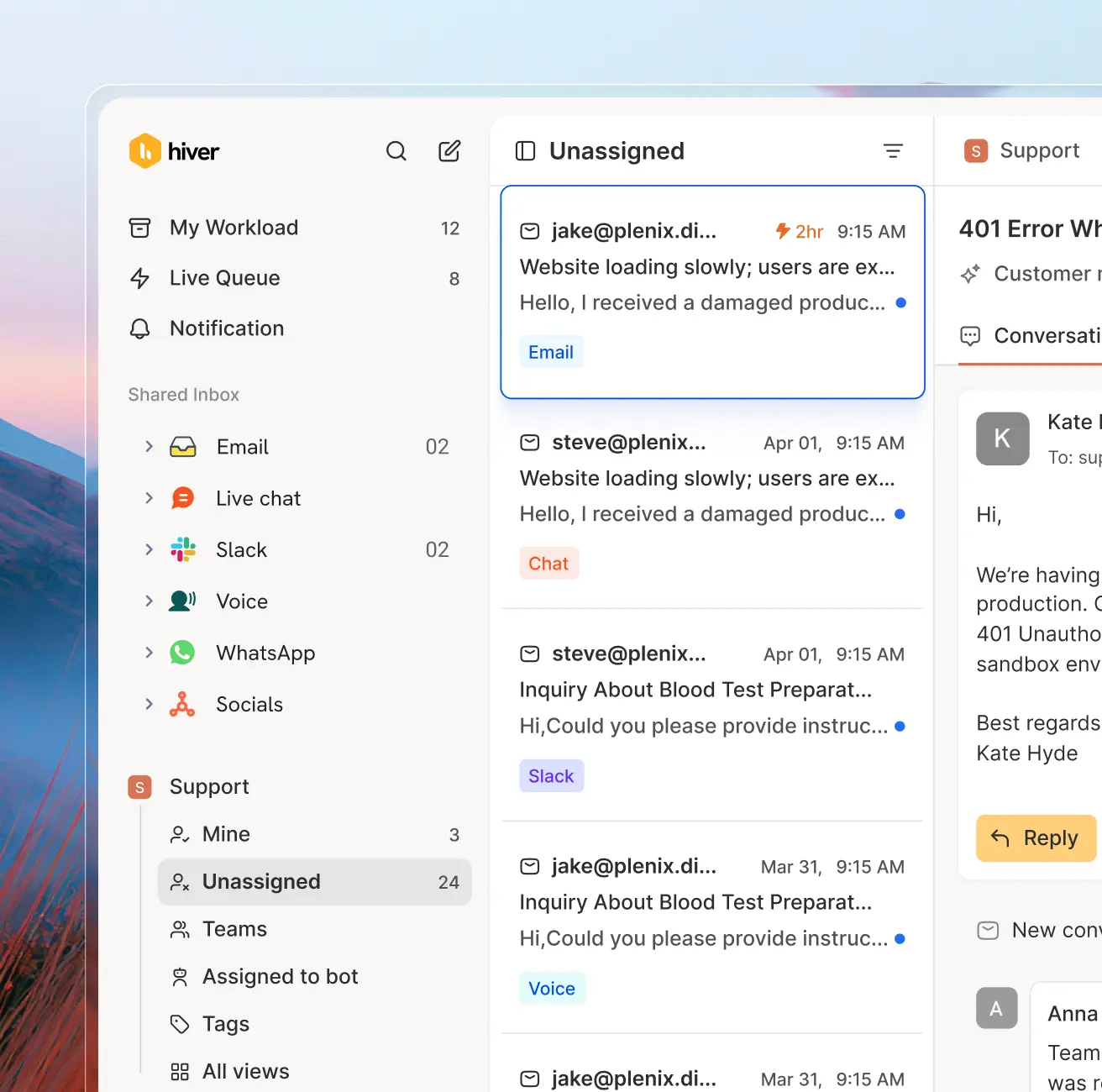This screenshot has height=1092, width=1102.
Task: Click the Teams people icon
Action: pos(180,929)
